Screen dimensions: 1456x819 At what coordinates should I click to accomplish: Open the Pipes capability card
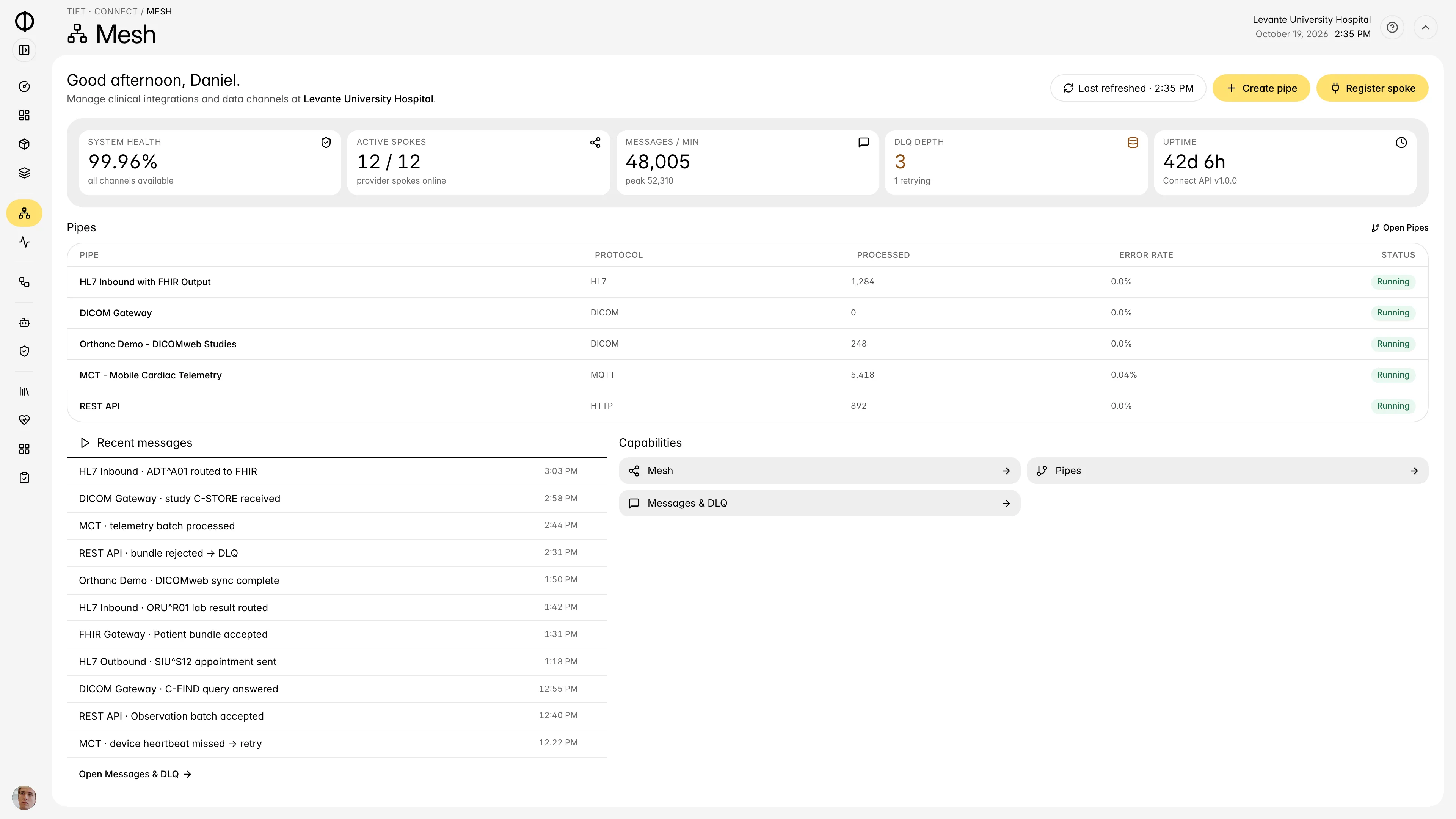[1228, 471]
